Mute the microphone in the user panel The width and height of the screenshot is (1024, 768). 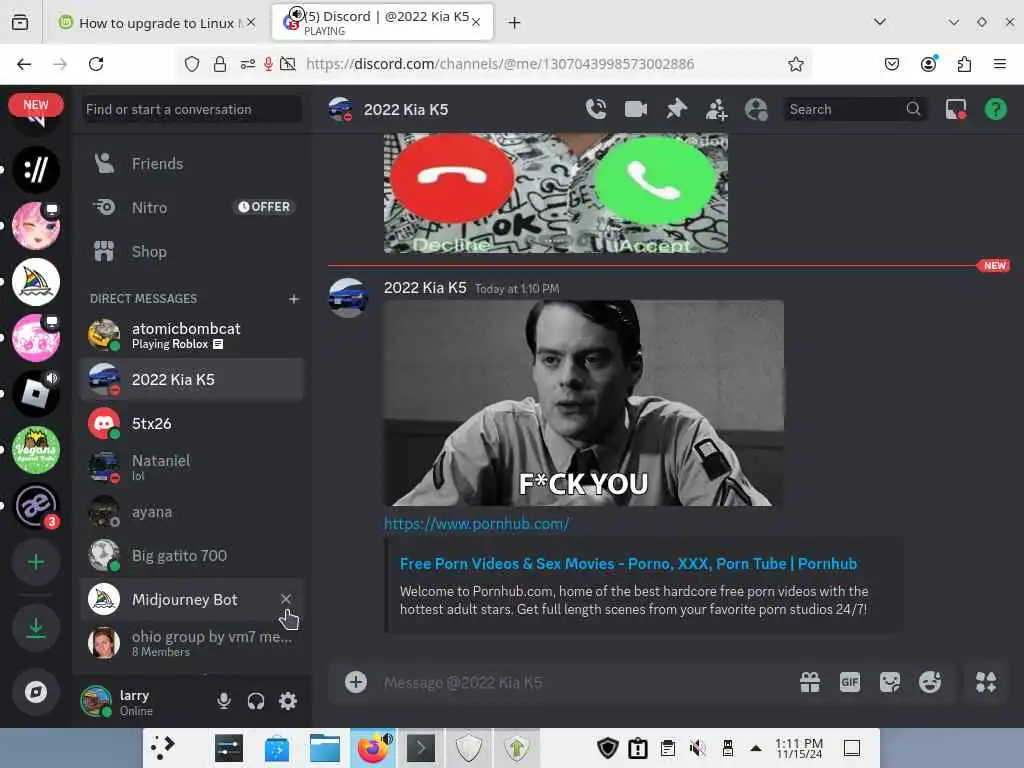[x=224, y=701]
